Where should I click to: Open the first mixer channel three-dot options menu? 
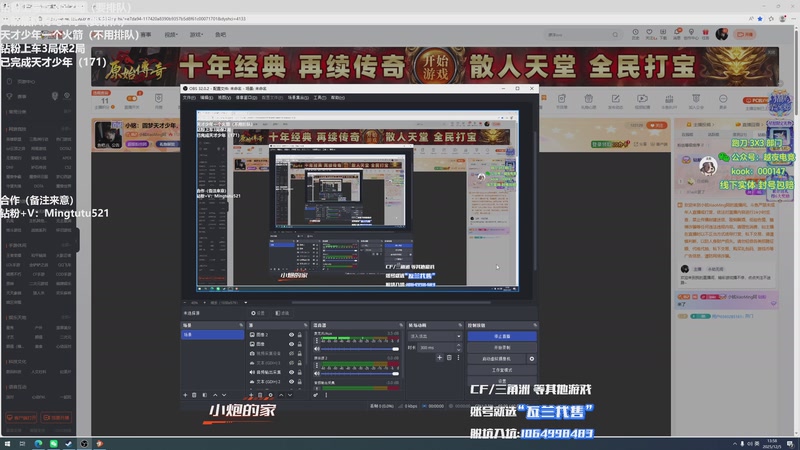317,341
